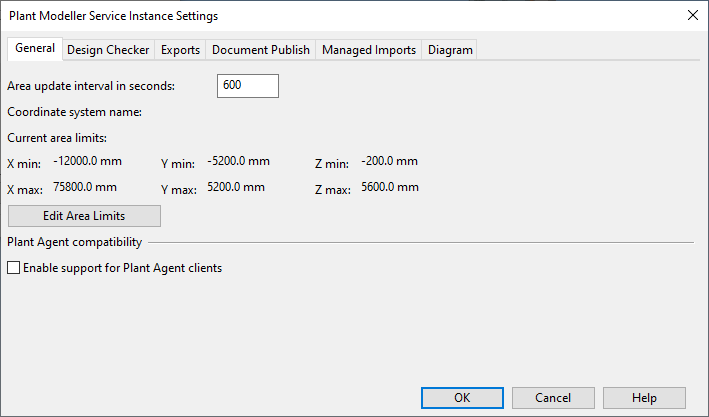This screenshot has width=709, height=417.
Task: Close the Service Instance Settings dialog
Action: click(x=691, y=15)
